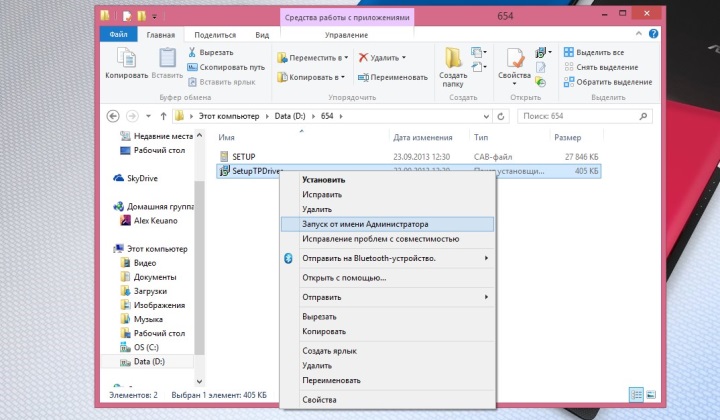Click the SkyDrive icon in the navigation pane
This screenshot has width=720, height=420.
(119, 177)
